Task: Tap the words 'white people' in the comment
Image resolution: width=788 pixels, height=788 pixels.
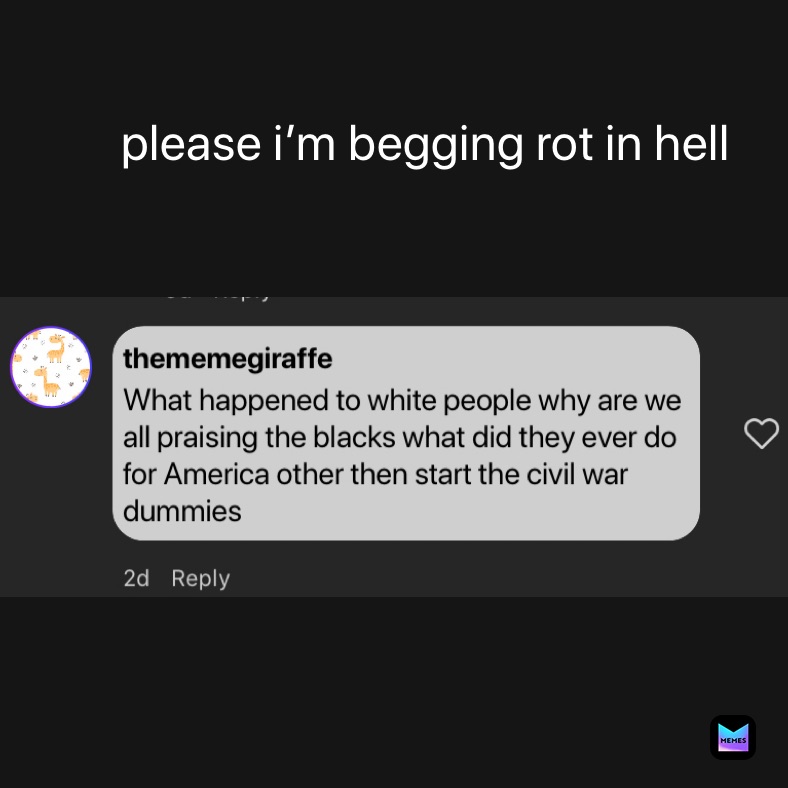Action: pyautogui.click(x=449, y=401)
